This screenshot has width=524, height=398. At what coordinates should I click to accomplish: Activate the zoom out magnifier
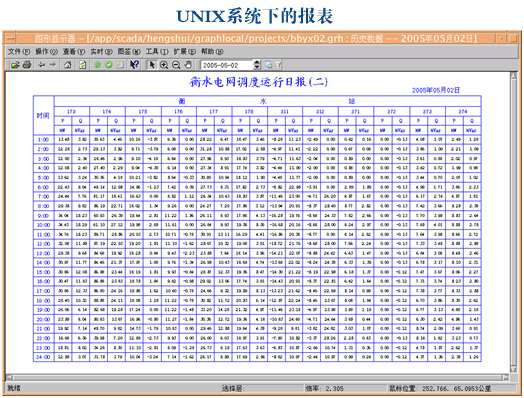click(x=176, y=65)
